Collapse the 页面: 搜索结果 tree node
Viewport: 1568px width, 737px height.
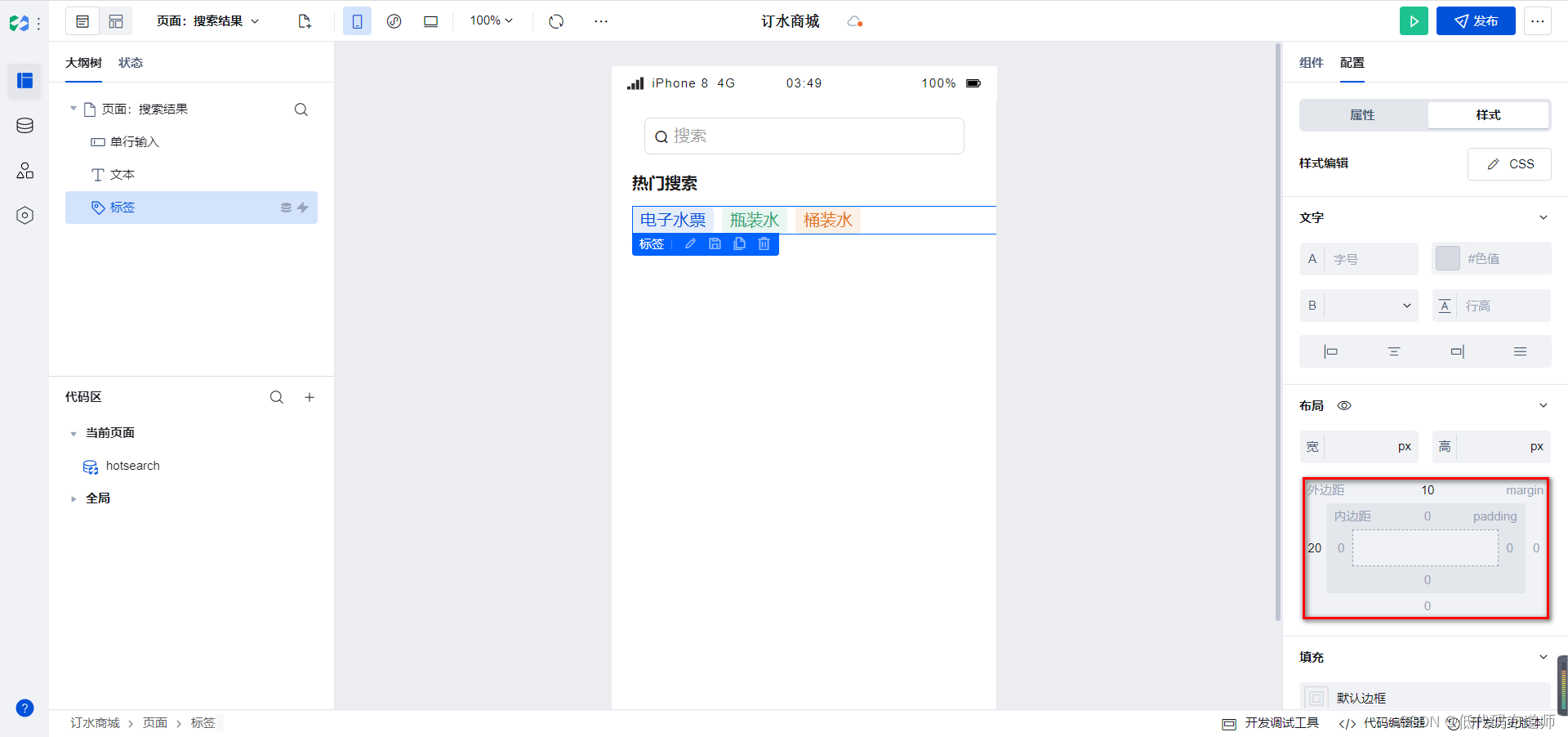[x=73, y=109]
